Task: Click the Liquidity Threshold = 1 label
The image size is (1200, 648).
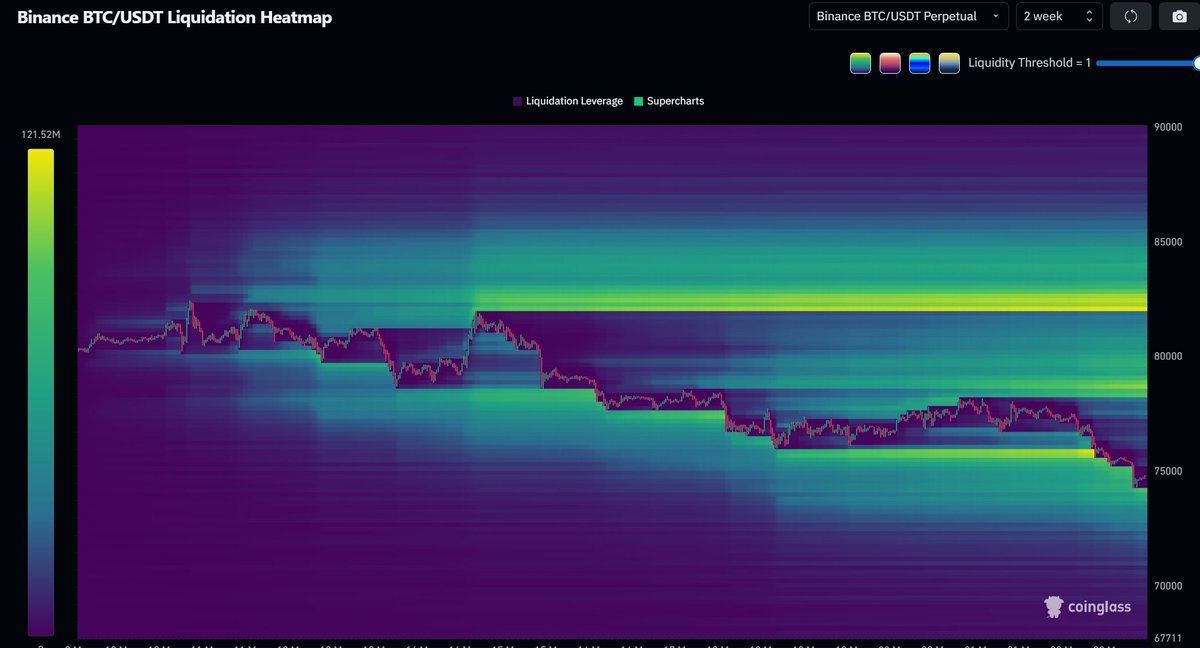Action: (1029, 63)
